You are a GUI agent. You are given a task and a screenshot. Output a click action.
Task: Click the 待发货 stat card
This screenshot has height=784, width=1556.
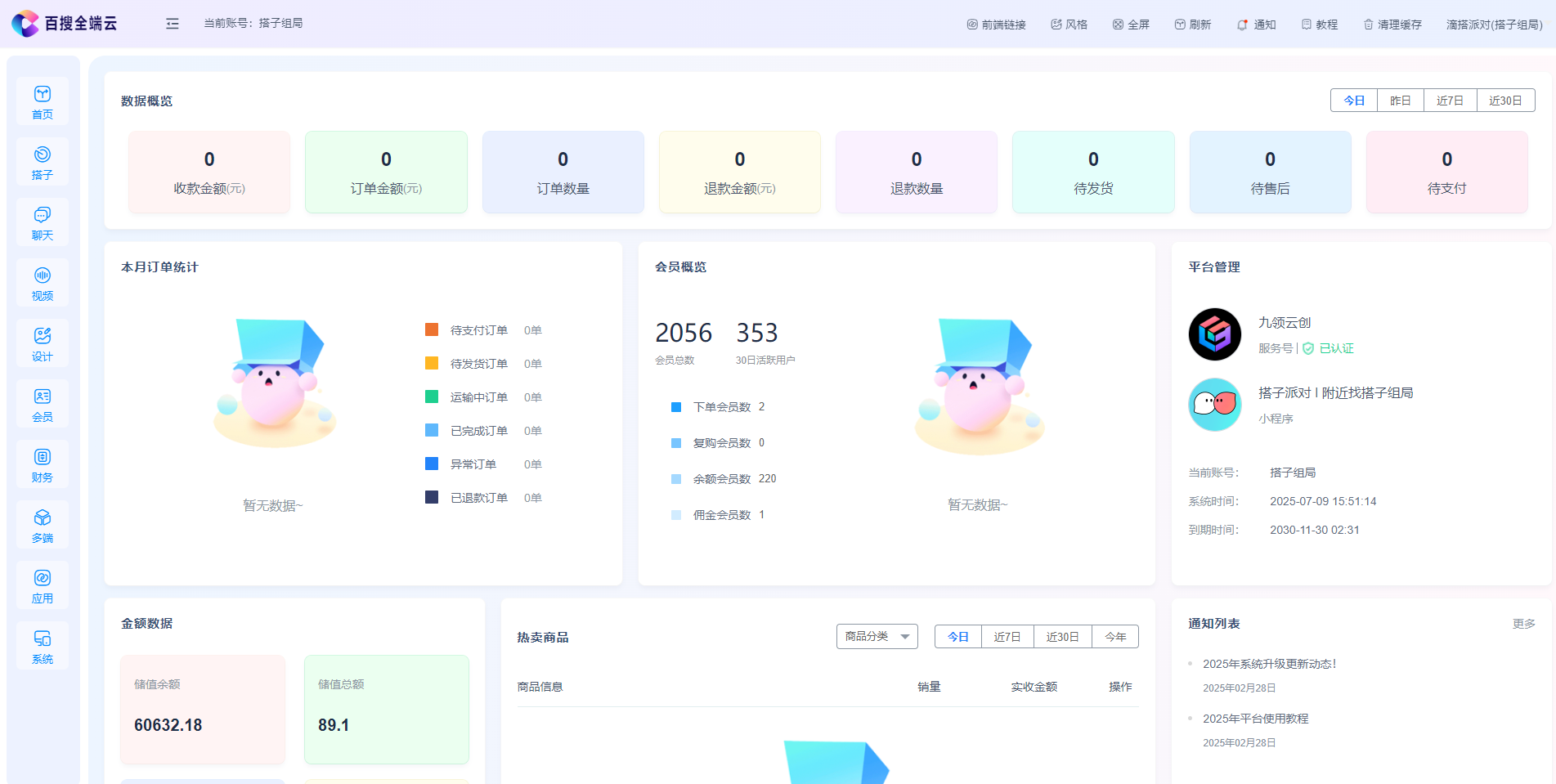(x=1093, y=172)
